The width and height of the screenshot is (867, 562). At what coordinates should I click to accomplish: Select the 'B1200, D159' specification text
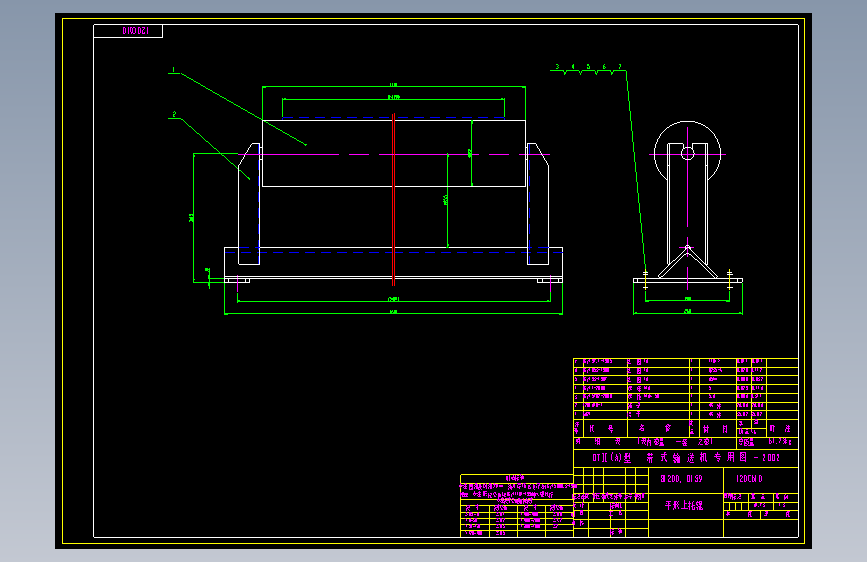tap(681, 478)
